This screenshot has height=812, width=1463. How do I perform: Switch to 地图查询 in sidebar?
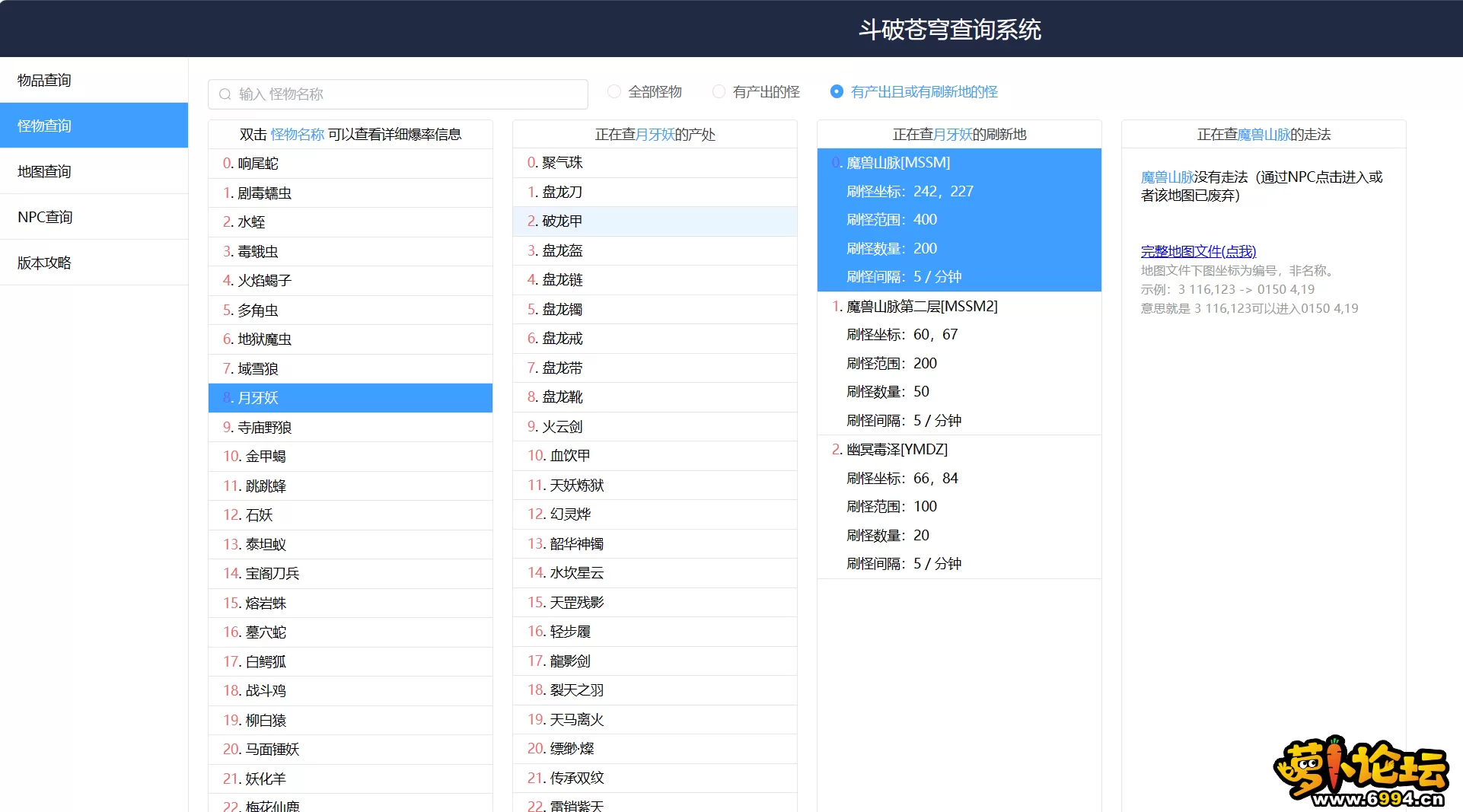94,171
